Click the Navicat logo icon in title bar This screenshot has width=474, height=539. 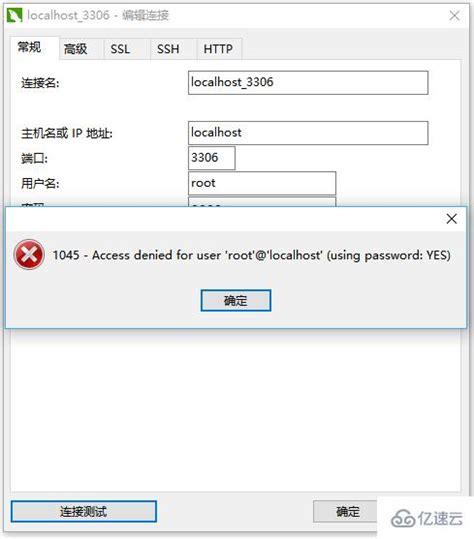pos(14,15)
